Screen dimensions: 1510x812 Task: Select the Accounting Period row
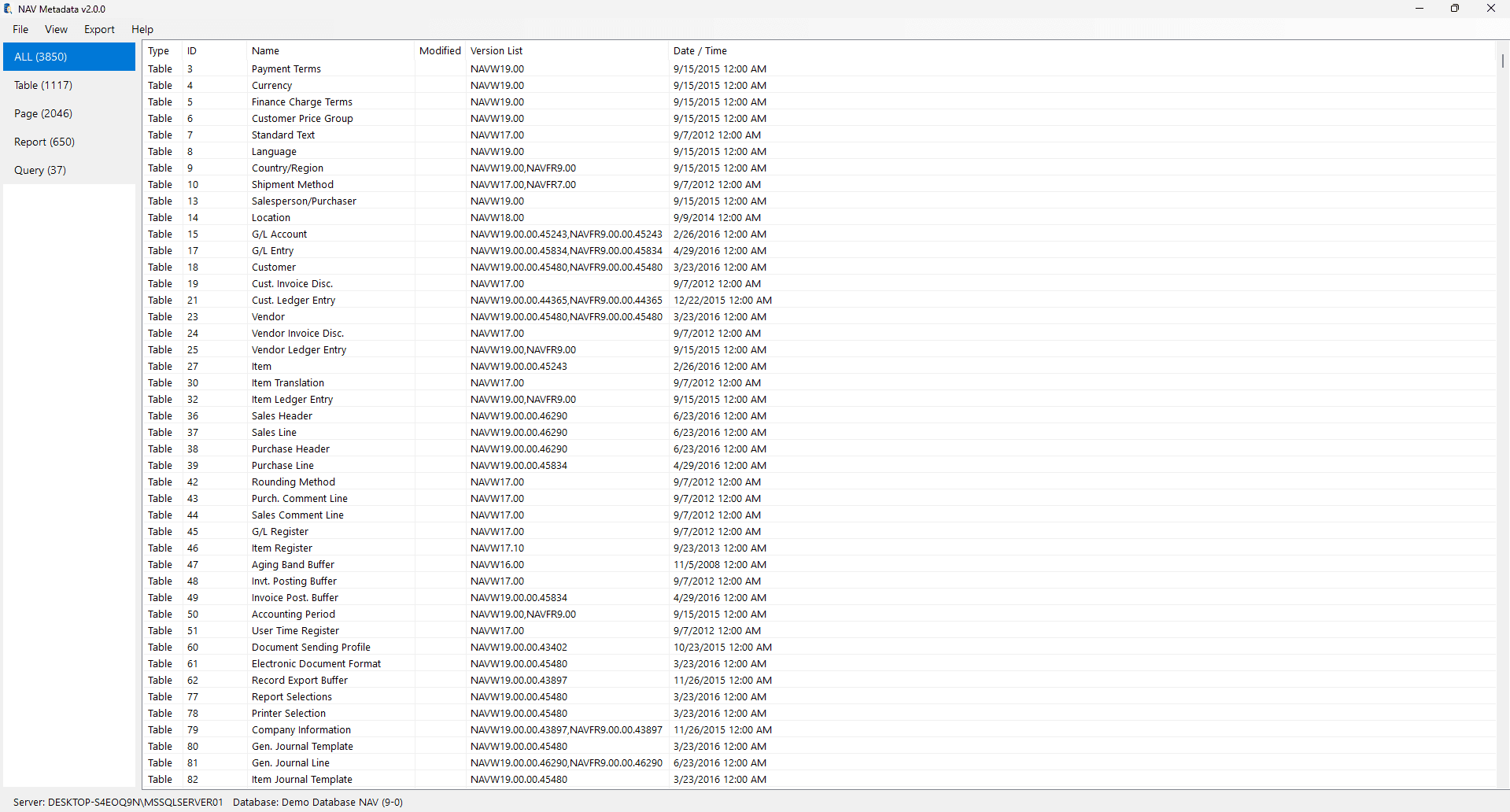click(x=819, y=614)
